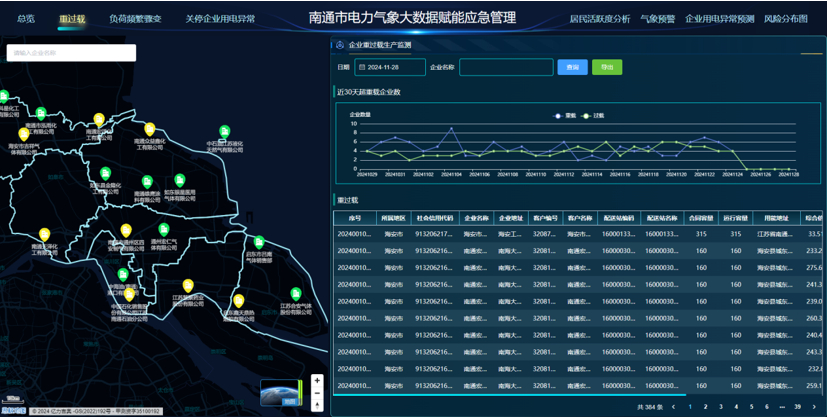Click the yellow marker for 海安市吉祥气体有限公司
Viewport: 827px width, 417px height.
click(24, 134)
